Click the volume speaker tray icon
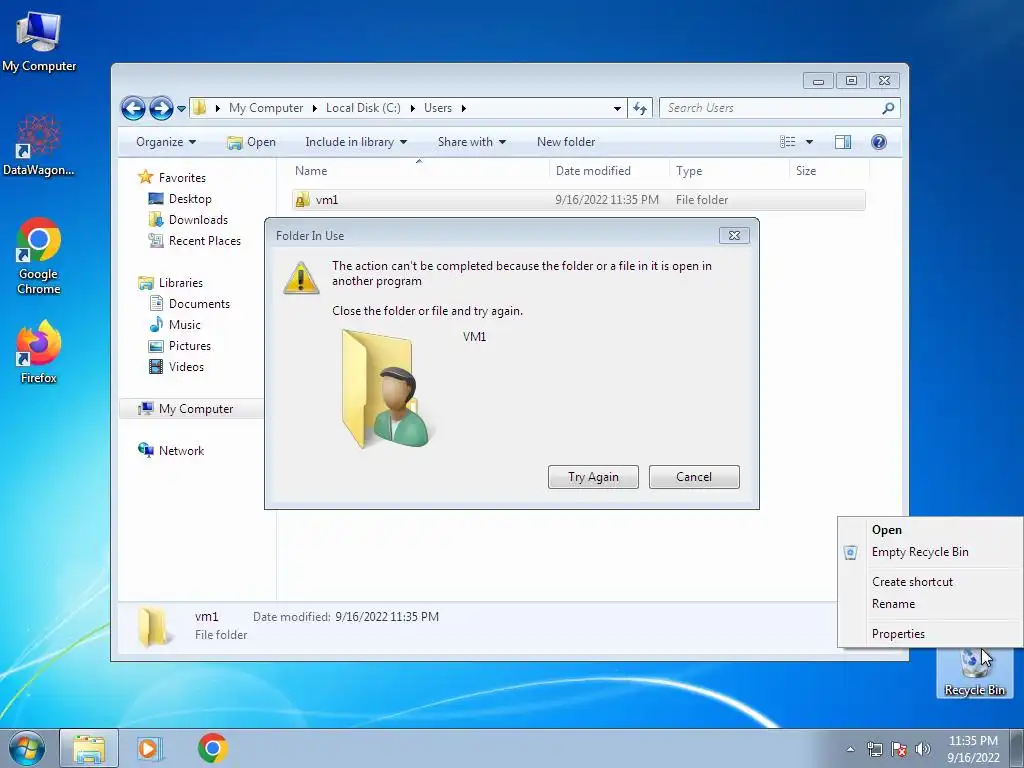Screen dimensions: 1024x768 (x=923, y=749)
